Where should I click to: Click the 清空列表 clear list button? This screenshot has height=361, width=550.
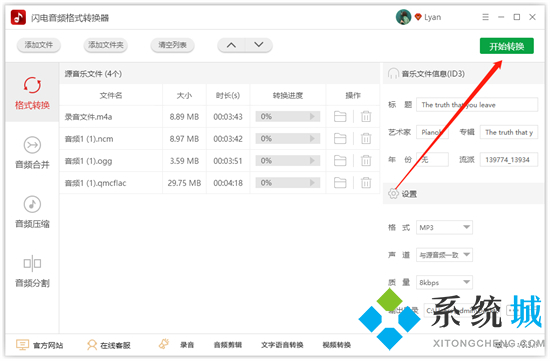(x=172, y=45)
